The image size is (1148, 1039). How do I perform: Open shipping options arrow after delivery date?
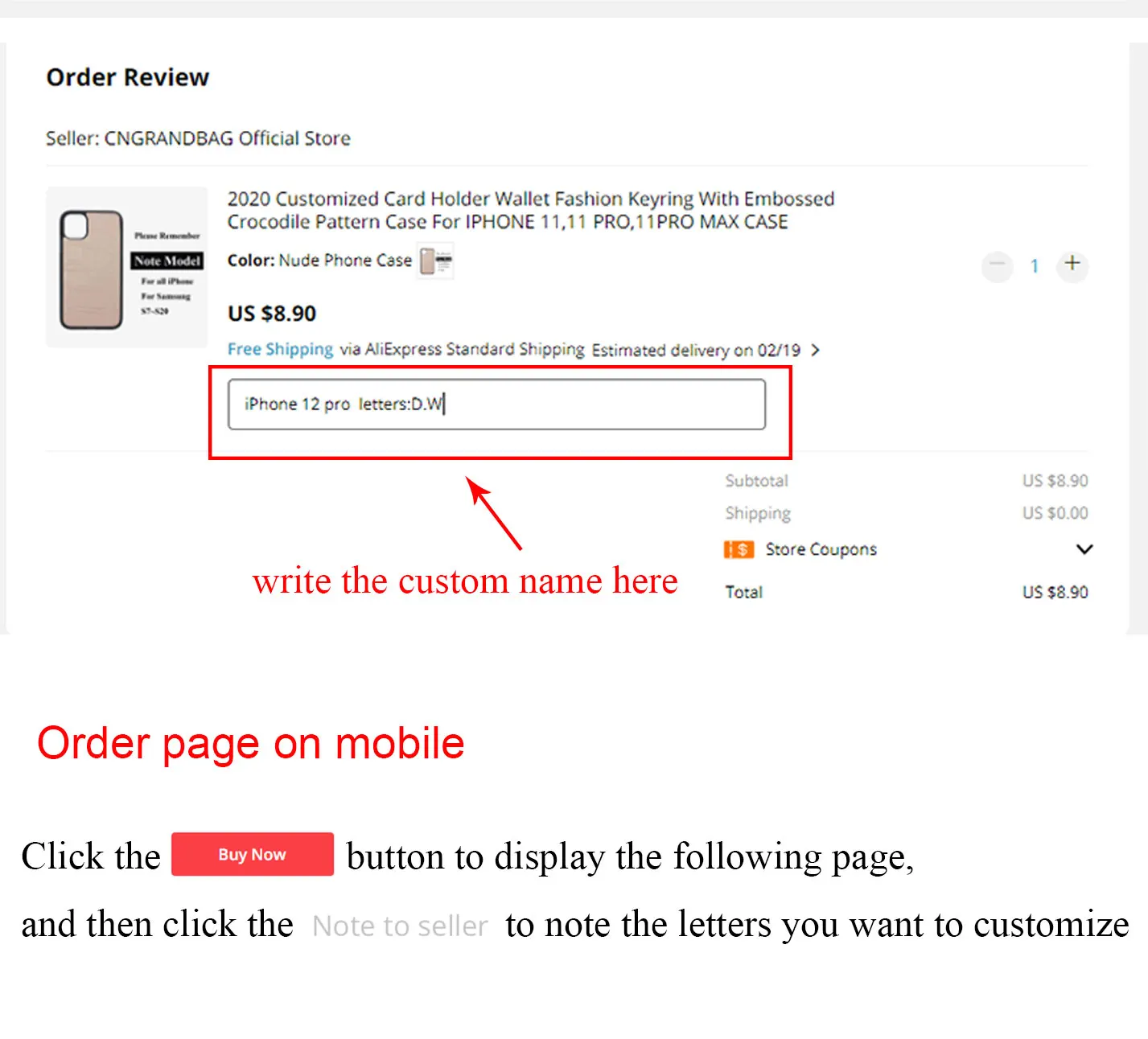(x=816, y=350)
